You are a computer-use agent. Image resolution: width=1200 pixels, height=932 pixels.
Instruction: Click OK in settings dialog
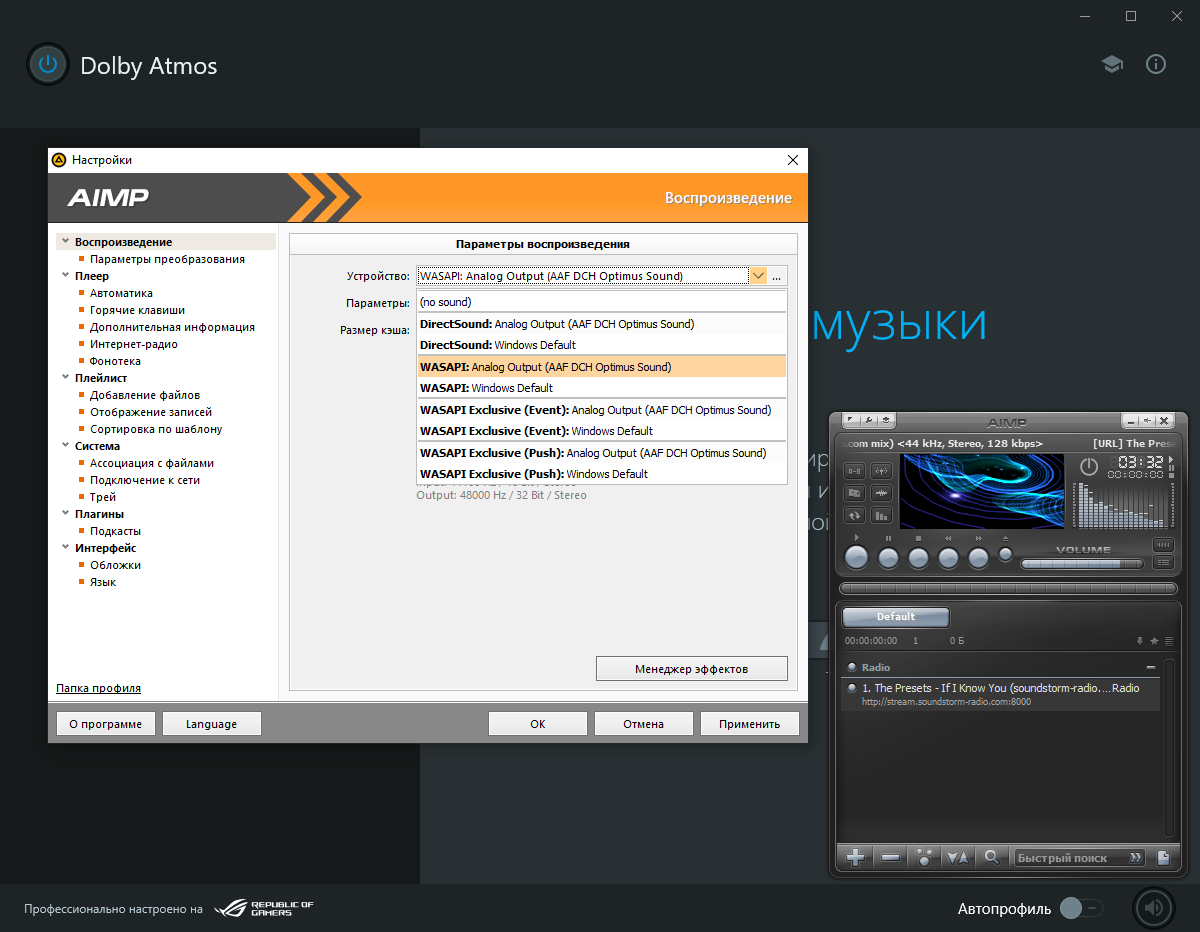click(538, 724)
